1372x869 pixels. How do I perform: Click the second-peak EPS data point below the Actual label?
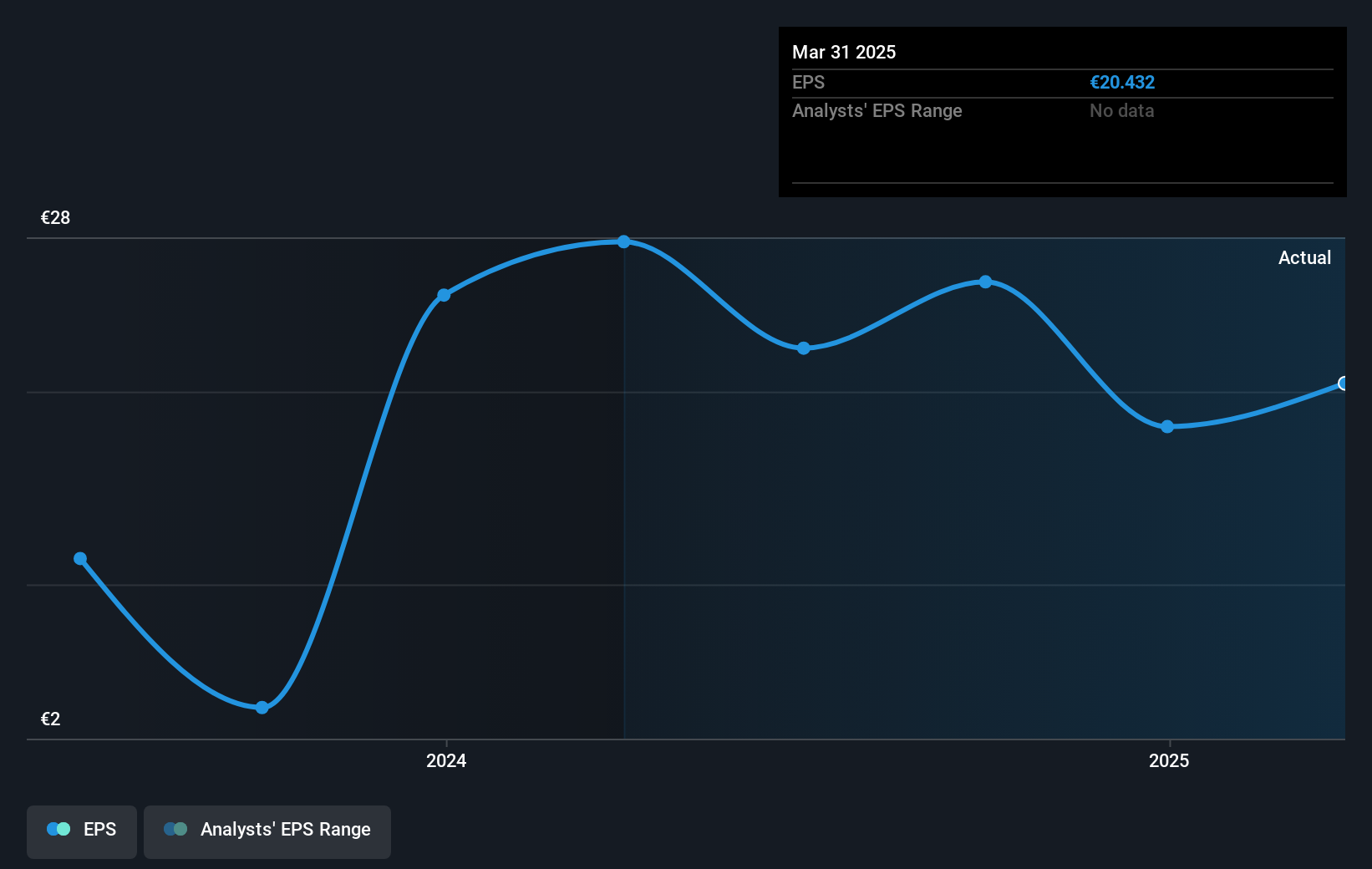click(x=986, y=282)
